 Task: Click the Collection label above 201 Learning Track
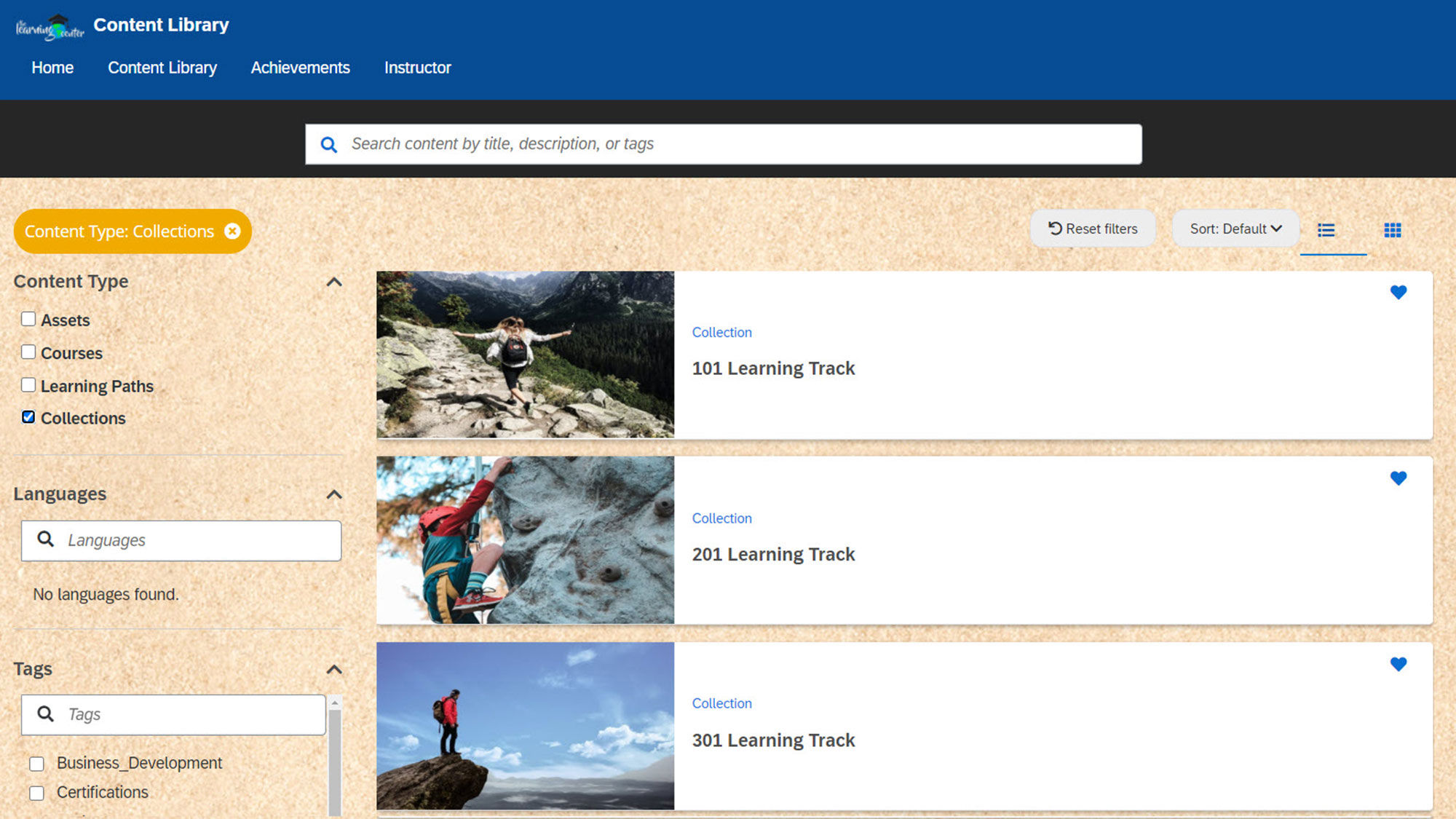(x=721, y=518)
